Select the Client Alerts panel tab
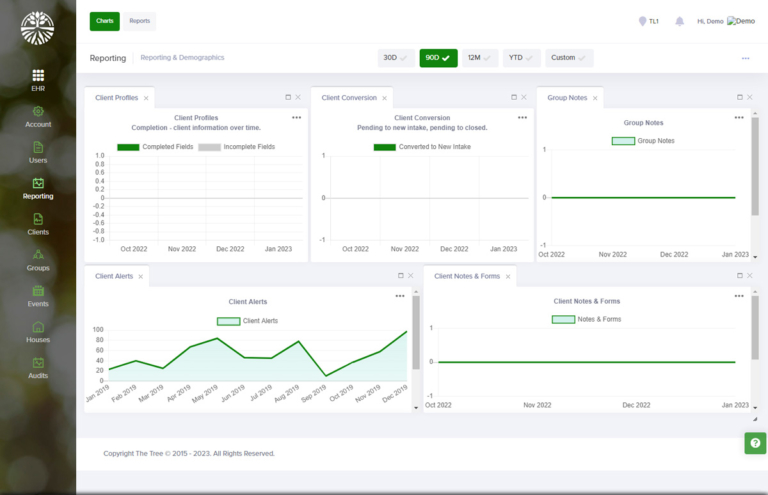768x495 pixels. tap(114, 276)
